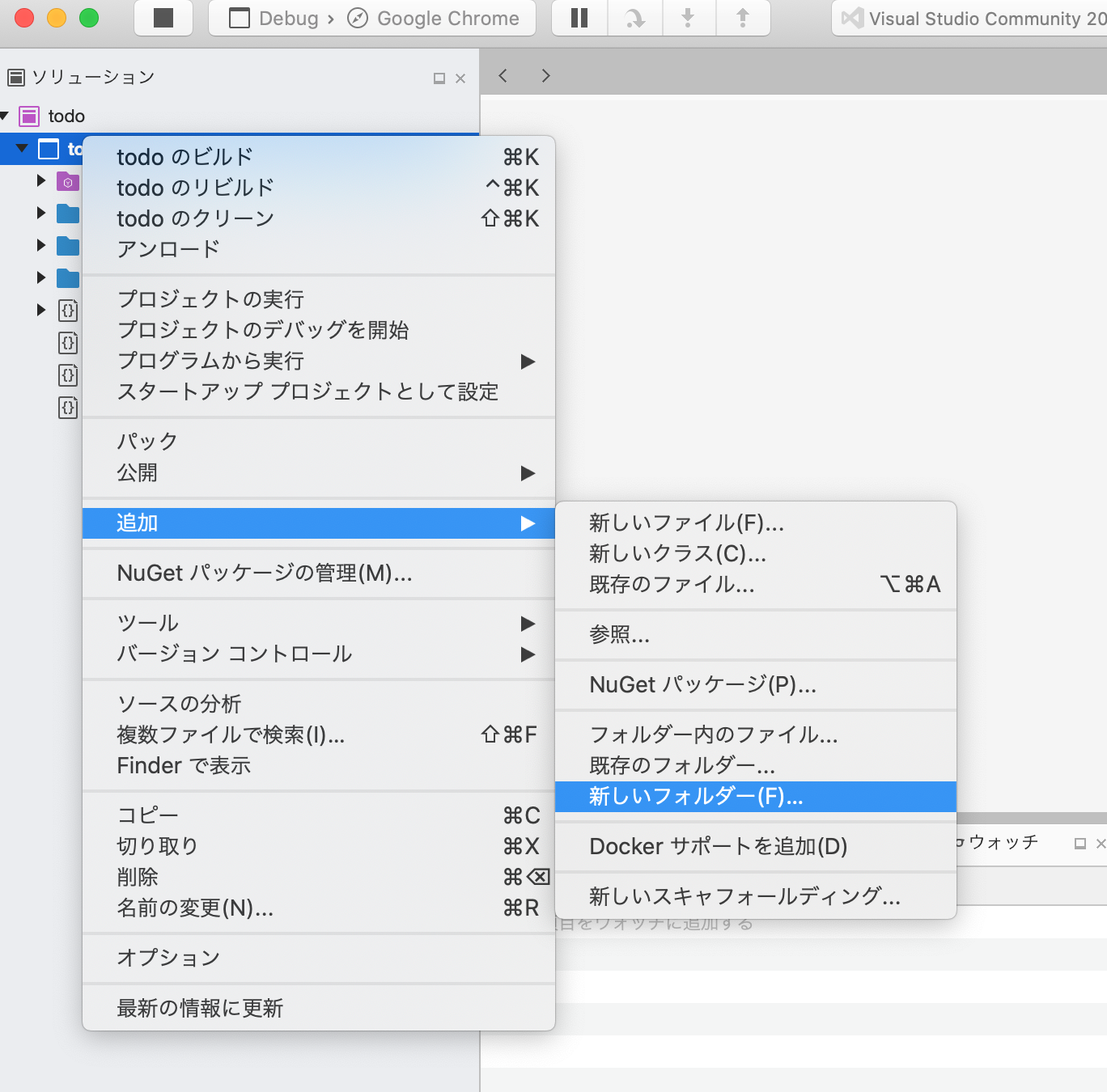The height and width of the screenshot is (1092, 1107).
Task: Select 新しいフォルダー(F)...
Action: tap(756, 797)
